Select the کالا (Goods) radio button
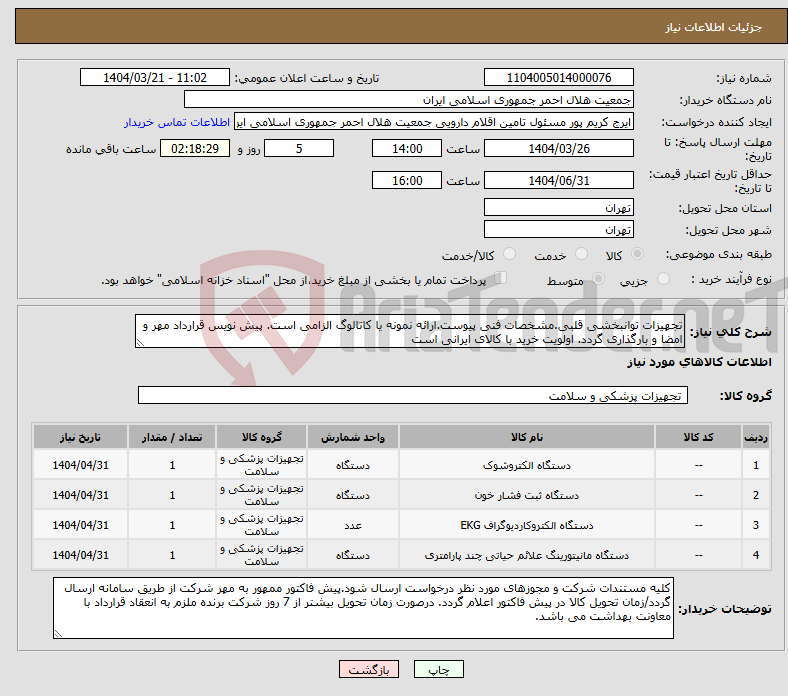This screenshot has width=788, height=696. click(x=638, y=256)
